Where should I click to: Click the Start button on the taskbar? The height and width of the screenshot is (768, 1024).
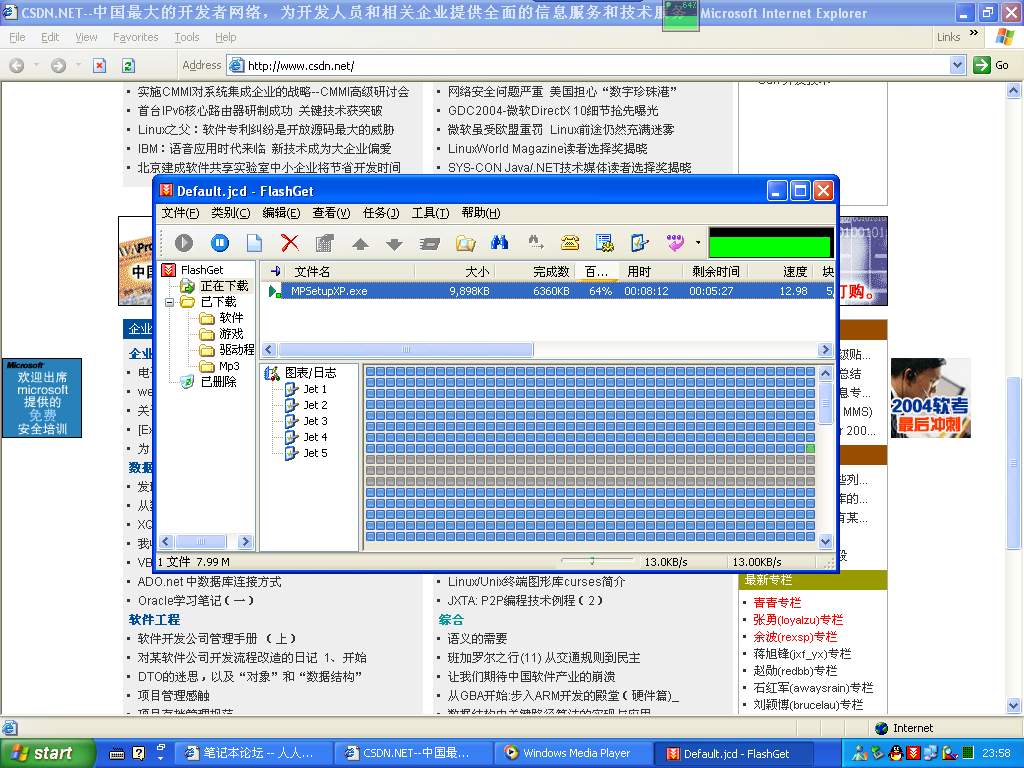pyautogui.click(x=48, y=753)
